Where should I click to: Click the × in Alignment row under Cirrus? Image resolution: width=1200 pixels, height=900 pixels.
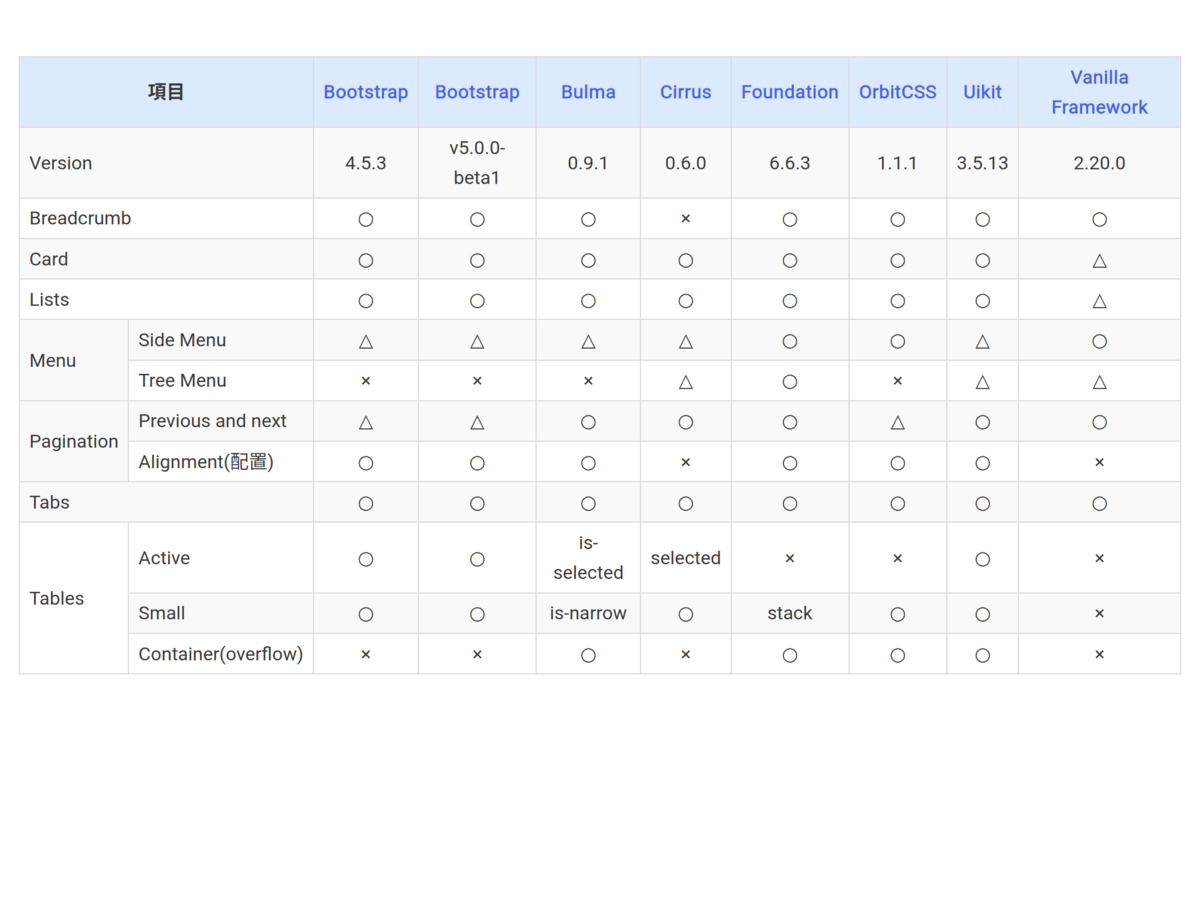click(686, 462)
